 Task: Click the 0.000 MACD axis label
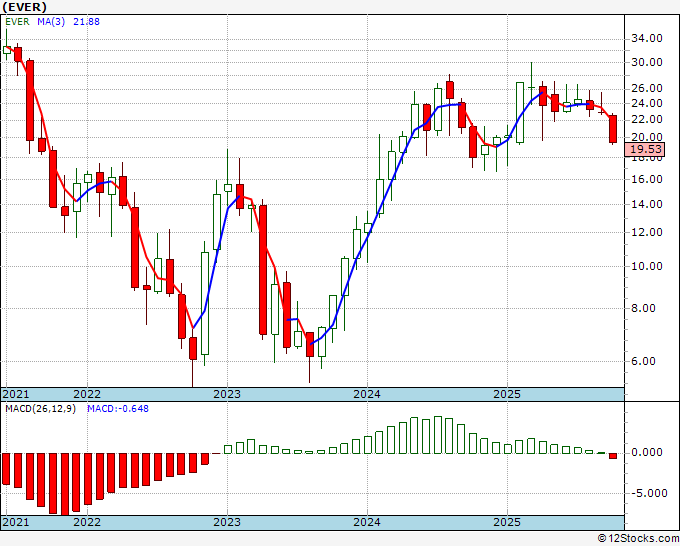click(x=647, y=452)
